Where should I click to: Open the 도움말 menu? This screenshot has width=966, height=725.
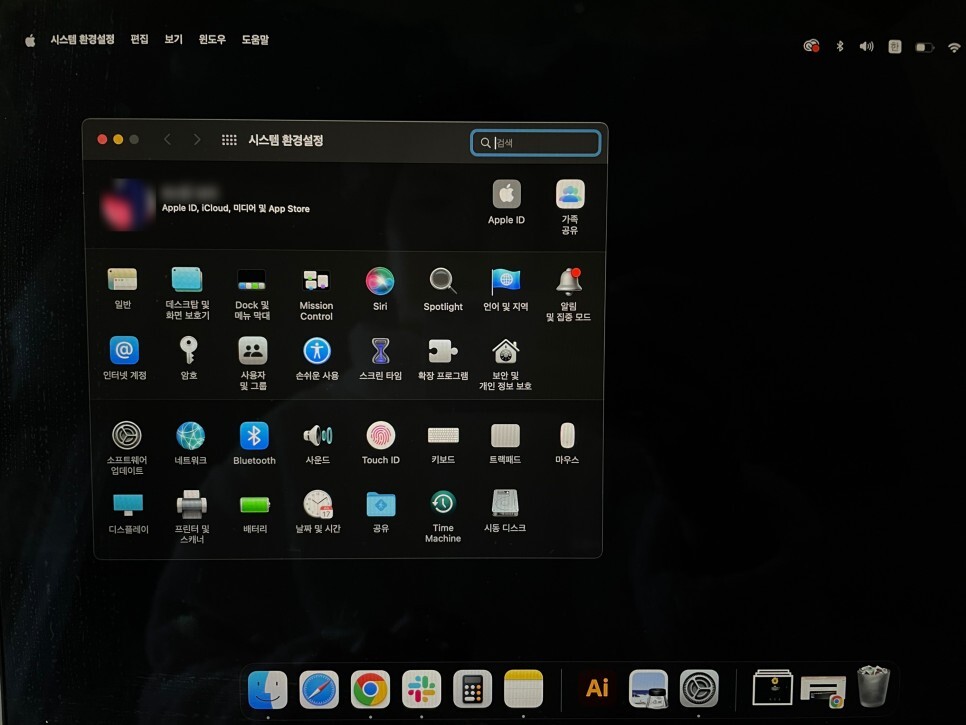coord(255,40)
